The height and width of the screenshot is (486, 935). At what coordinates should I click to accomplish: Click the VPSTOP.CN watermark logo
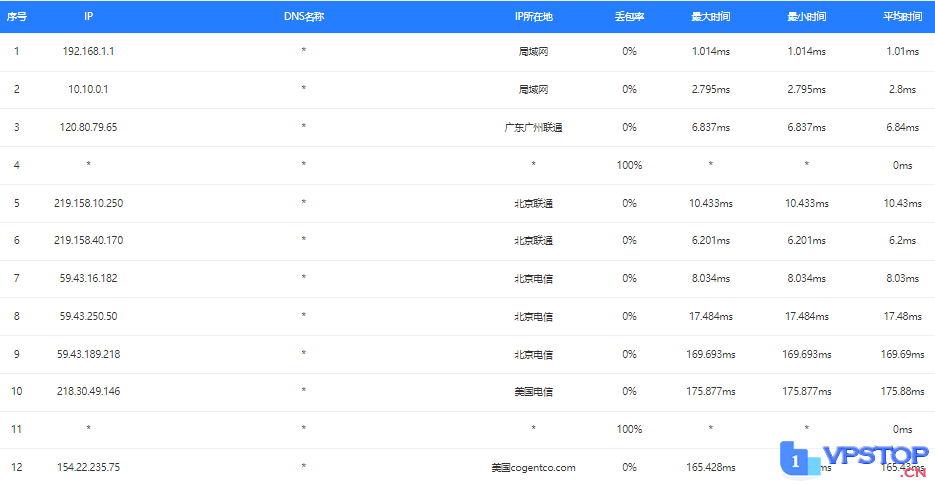854,460
